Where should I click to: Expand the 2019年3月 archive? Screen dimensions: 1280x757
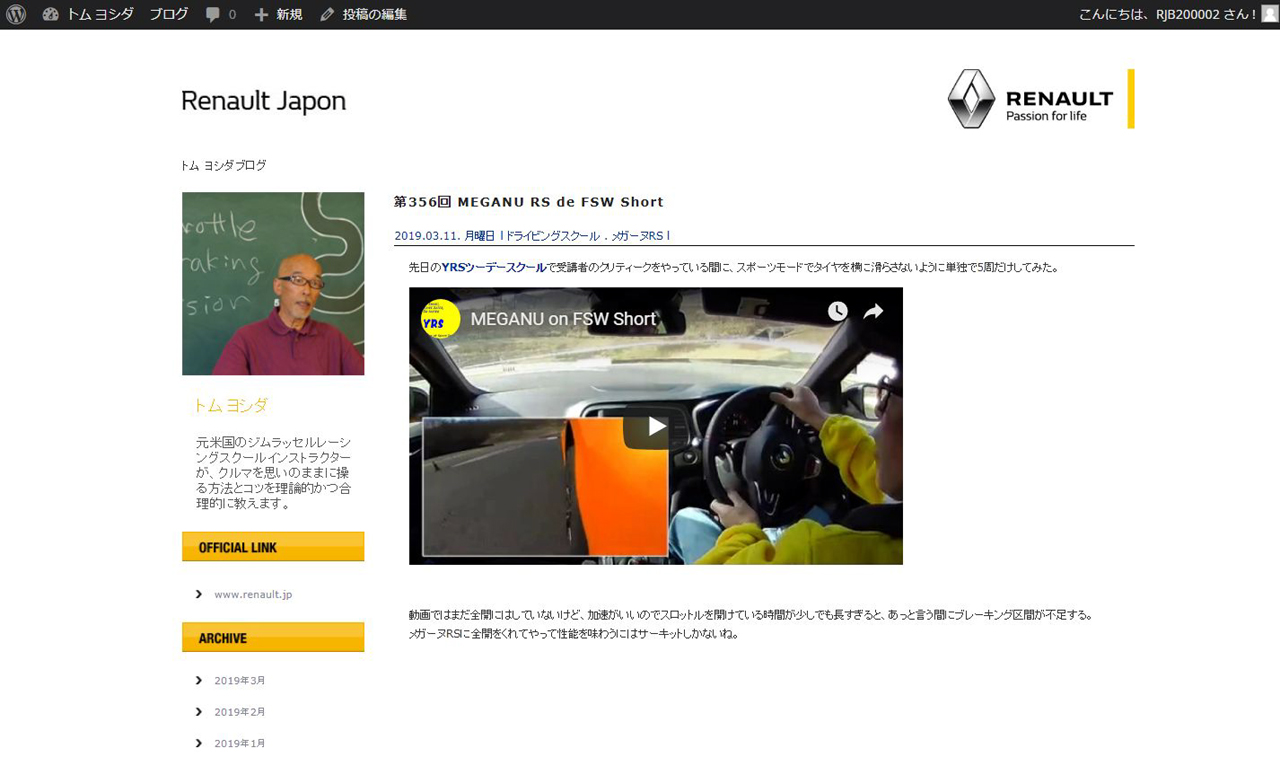point(239,681)
